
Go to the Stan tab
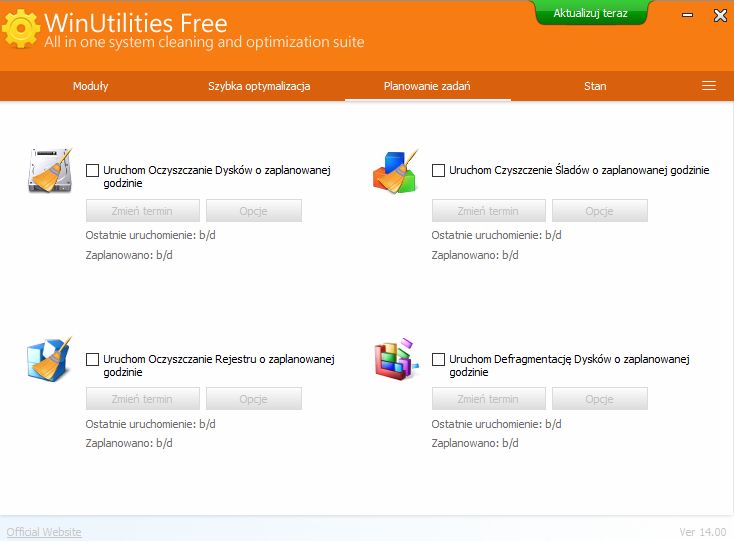(595, 86)
